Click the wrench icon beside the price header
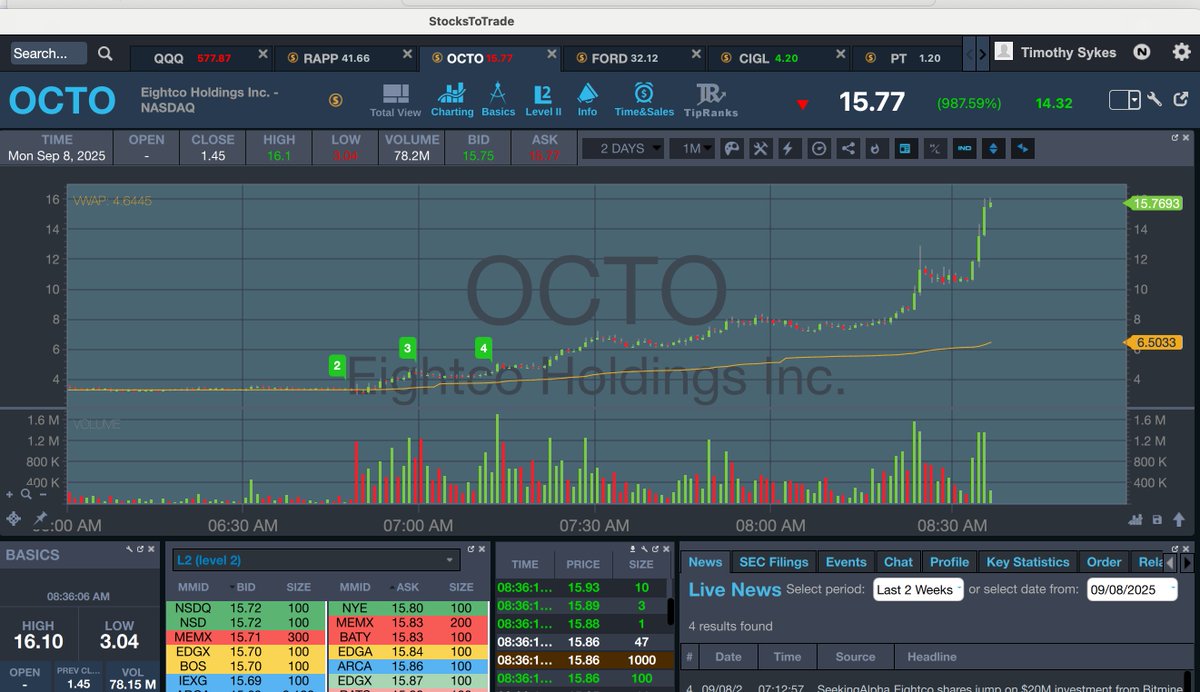Viewport: 1200px width, 692px height. click(1154, 99)
